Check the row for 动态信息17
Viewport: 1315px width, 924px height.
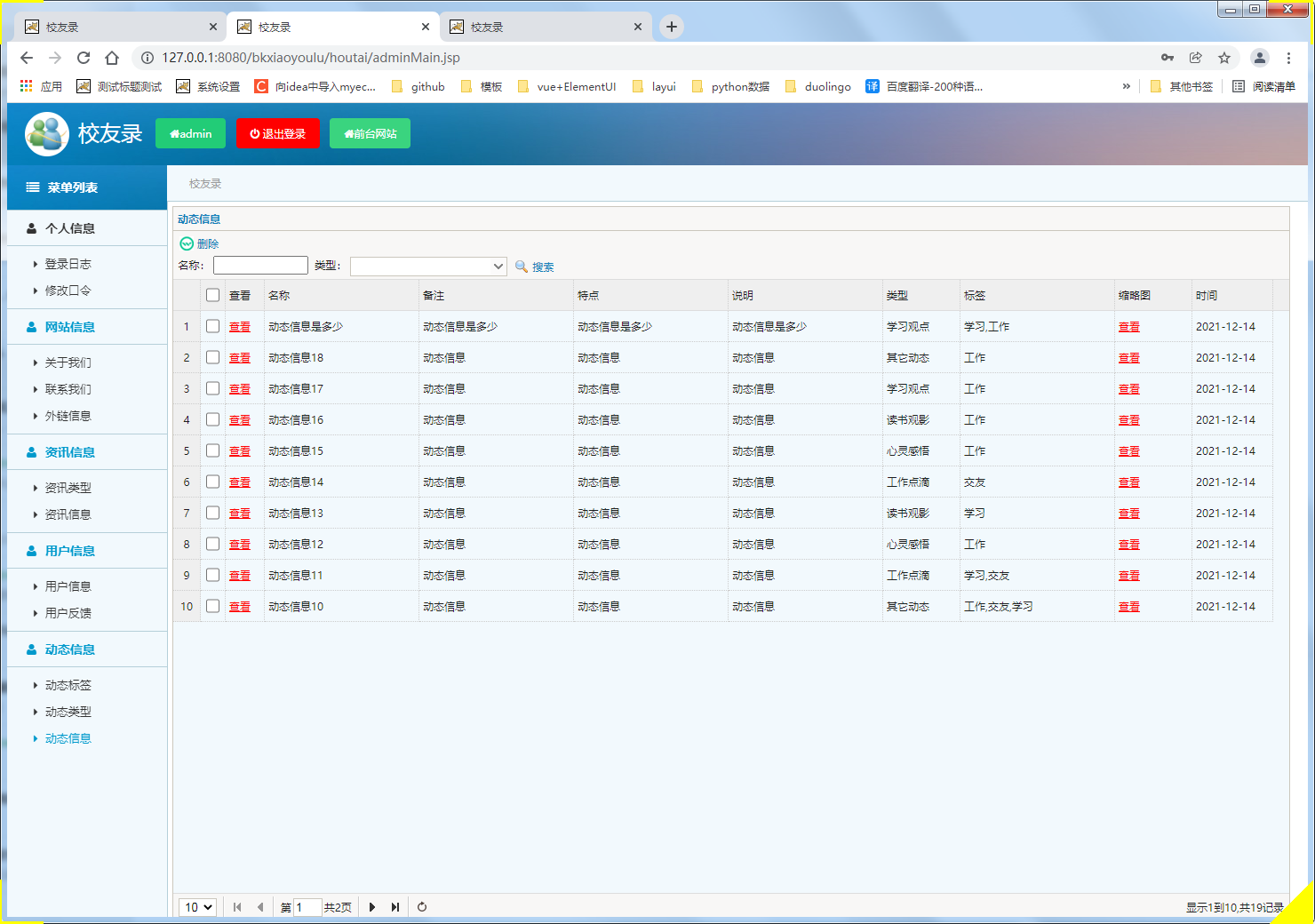click(212, 388)
